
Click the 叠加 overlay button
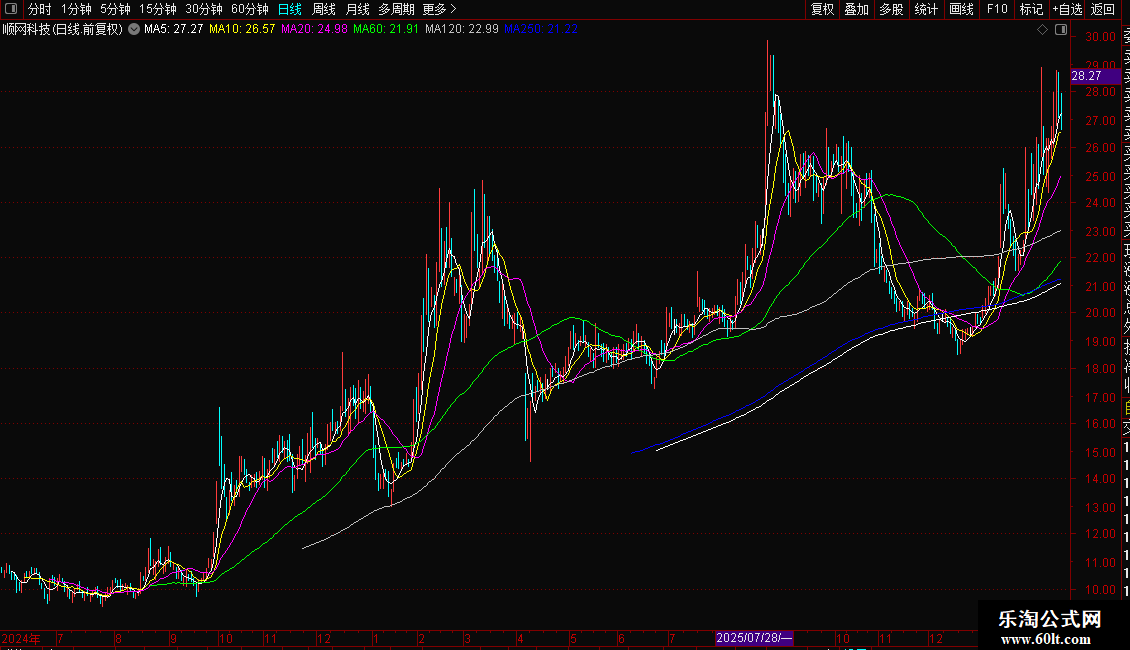pyautogui.click(x=856, y=9)
